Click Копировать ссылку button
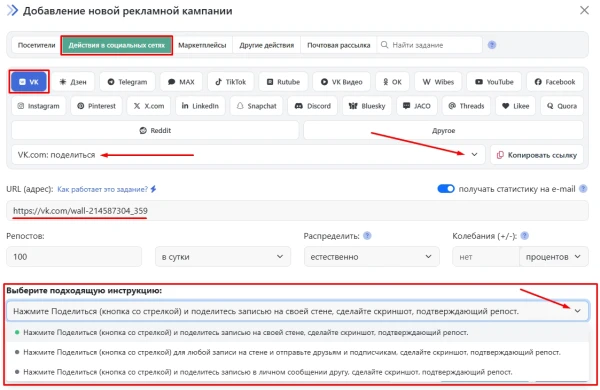The height and width of the screenshot is (390, 600). 537,155
